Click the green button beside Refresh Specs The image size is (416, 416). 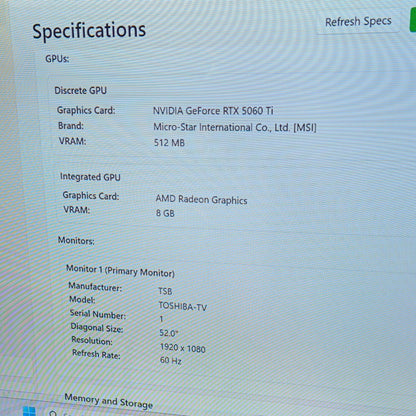[x=413, y=20]
